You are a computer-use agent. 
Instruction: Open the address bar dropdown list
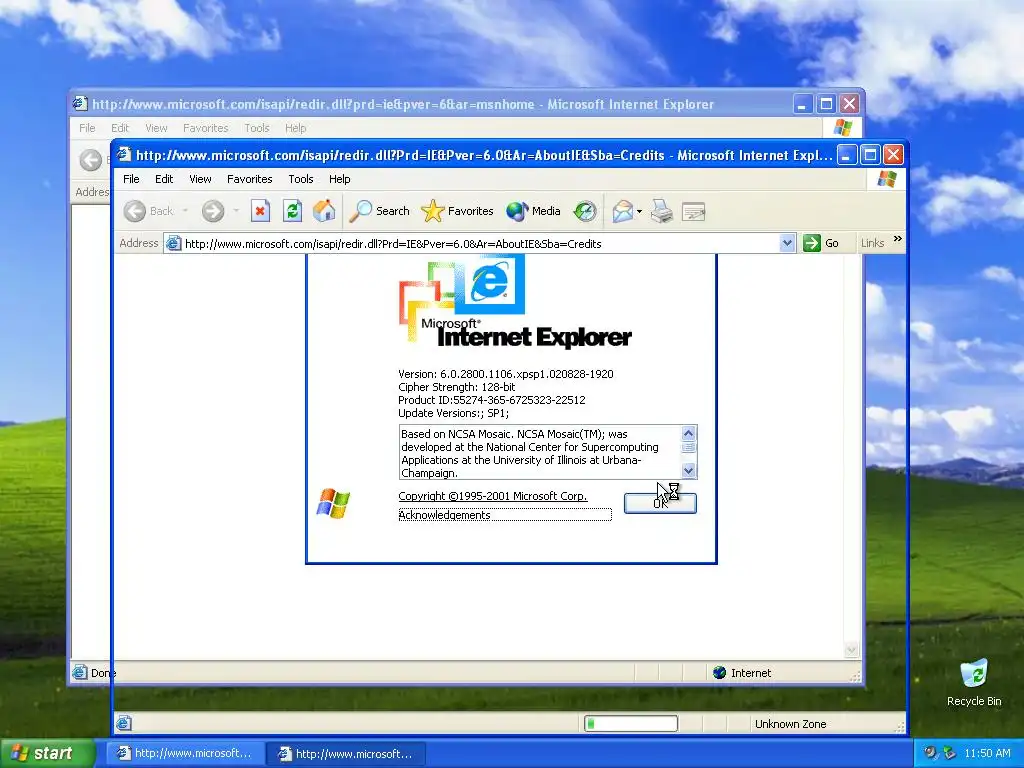tap(787, 244)
